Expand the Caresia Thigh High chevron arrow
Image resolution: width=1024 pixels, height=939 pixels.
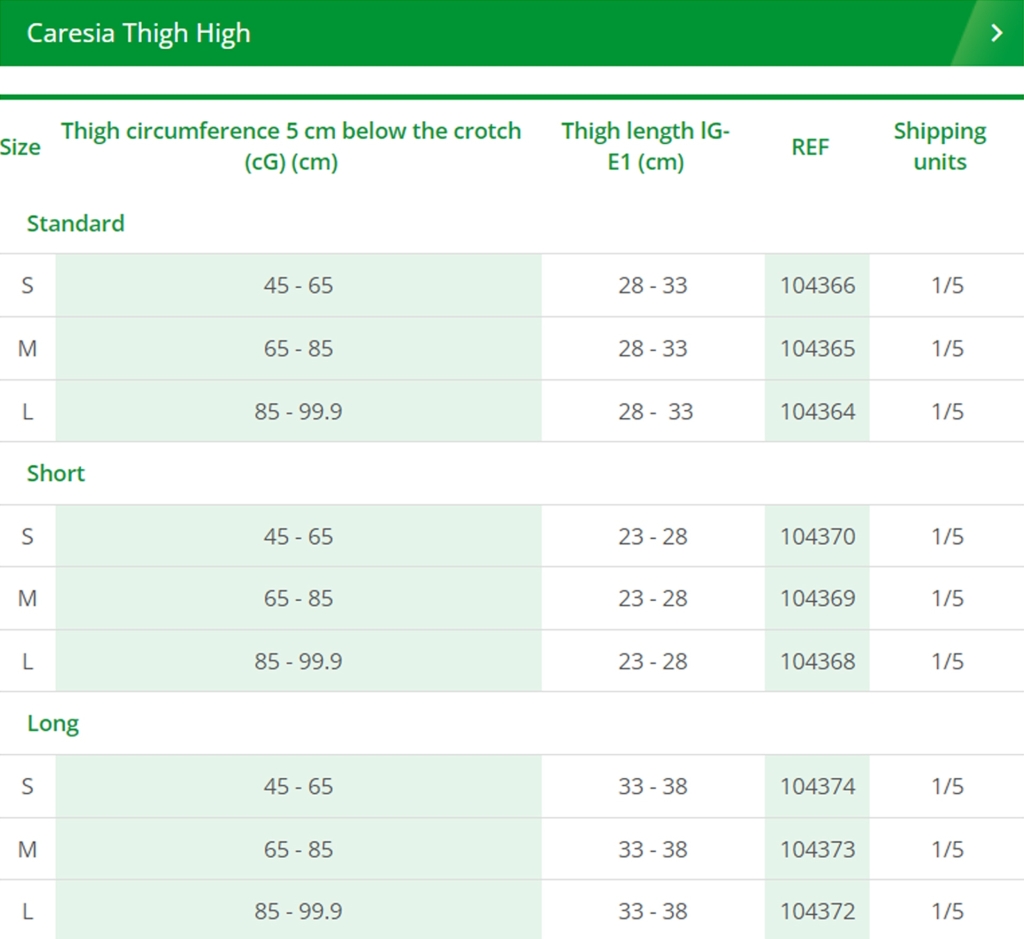click(x=997, y=33)
